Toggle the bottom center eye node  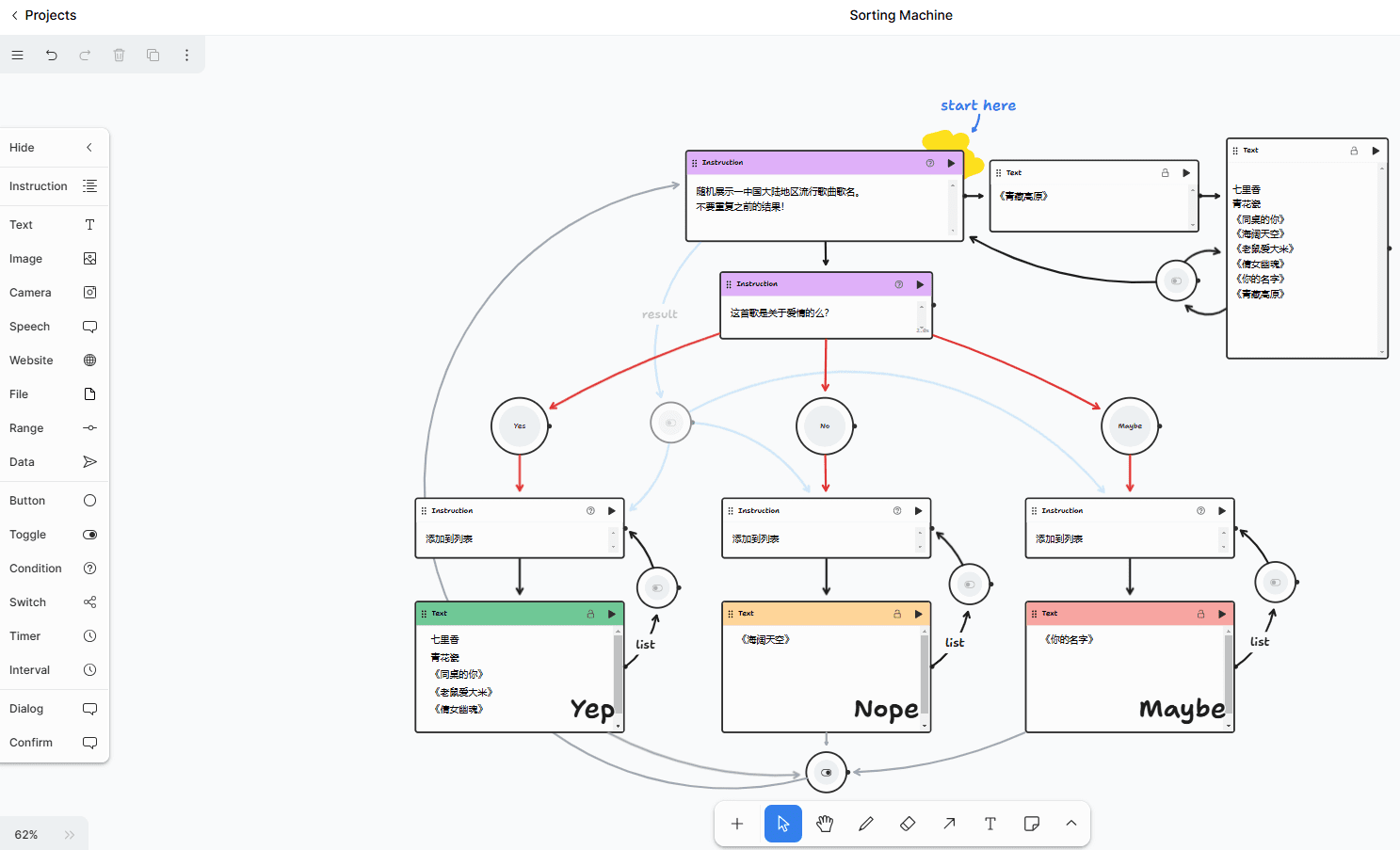(827, 773)
